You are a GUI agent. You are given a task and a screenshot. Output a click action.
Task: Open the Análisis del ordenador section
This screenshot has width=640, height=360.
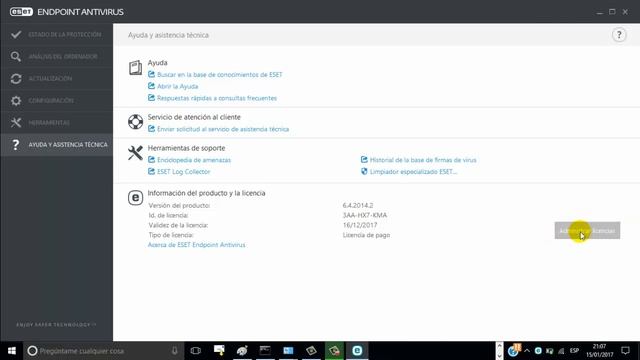tap(57, 57)
